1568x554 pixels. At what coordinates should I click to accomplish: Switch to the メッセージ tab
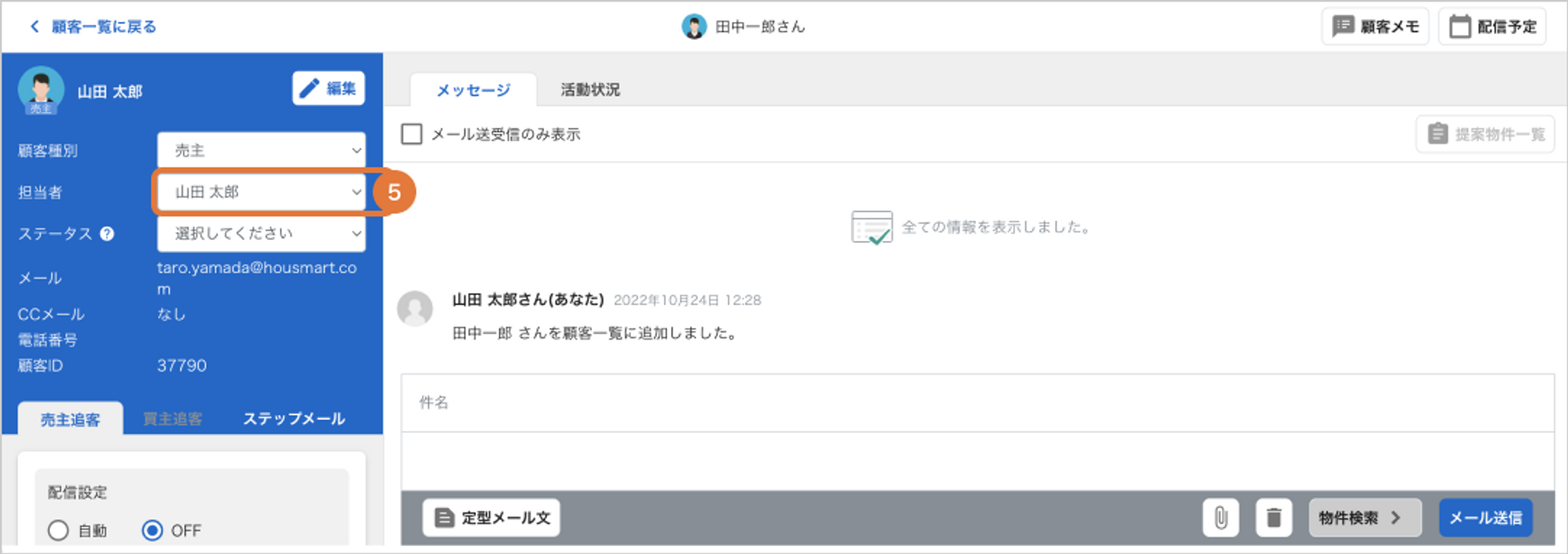click(473, 89)
